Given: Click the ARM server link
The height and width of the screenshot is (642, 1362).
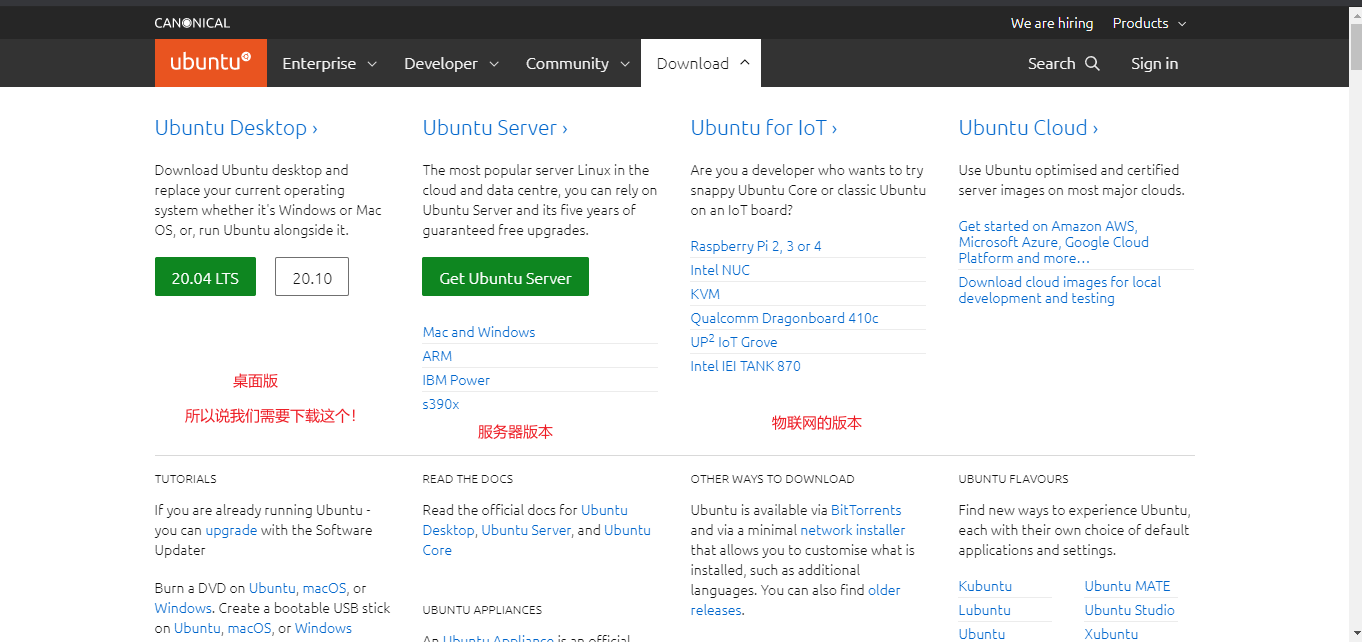Looking at the screenshot, I should coord(437,356).
